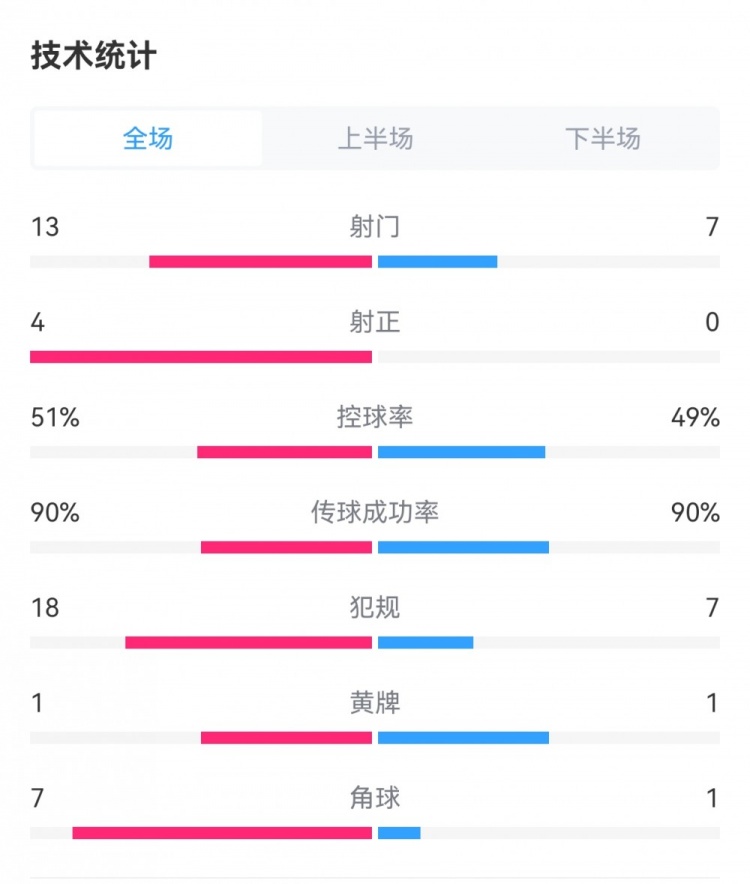Screen dimensions: 750x884
Task: Switch to the 上半场 tab
Action: coord(375,138)
